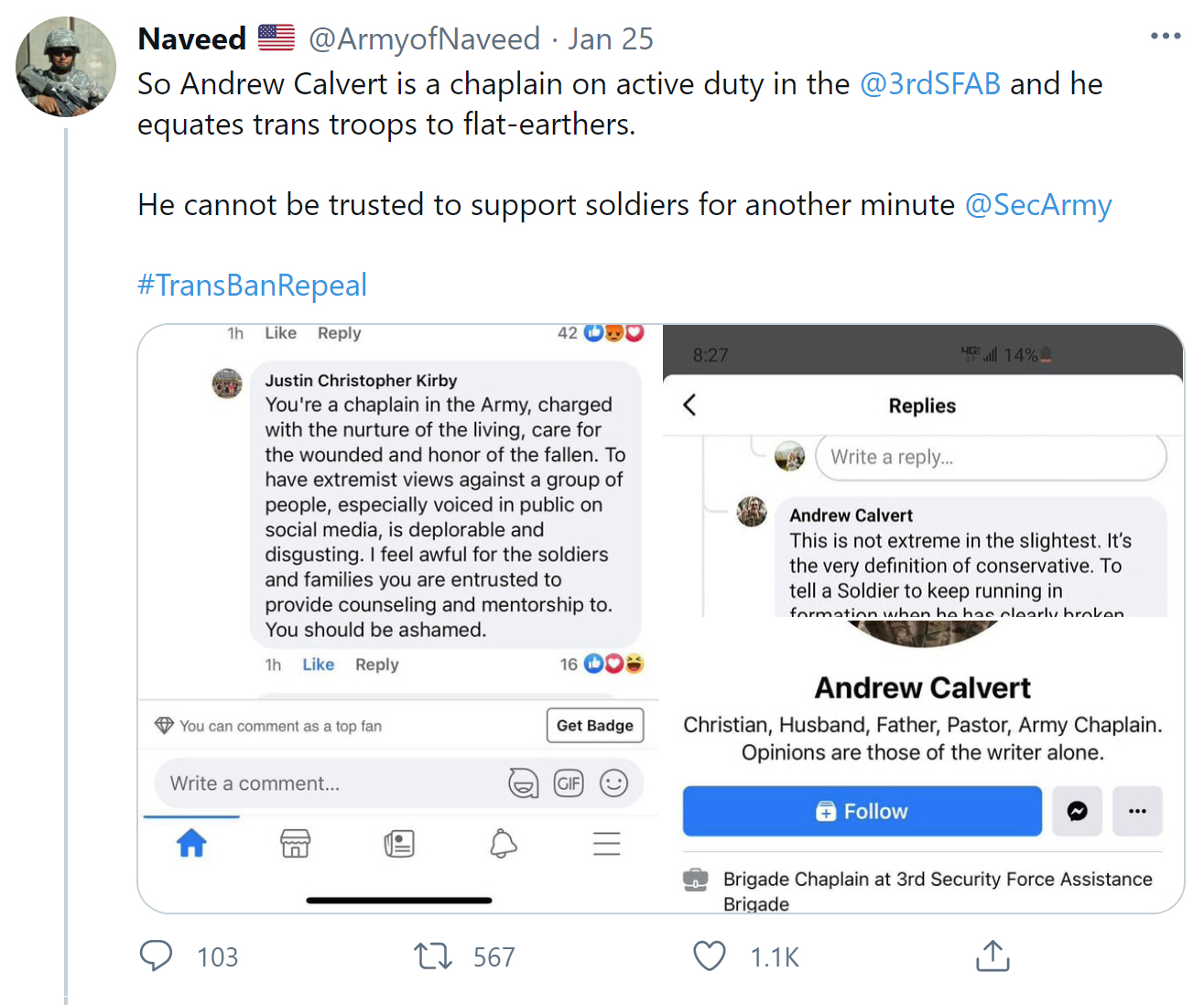Screen dimensions: 1204x1005
Task: Click the Marketplace storefront icon
Action: (295, 843)
